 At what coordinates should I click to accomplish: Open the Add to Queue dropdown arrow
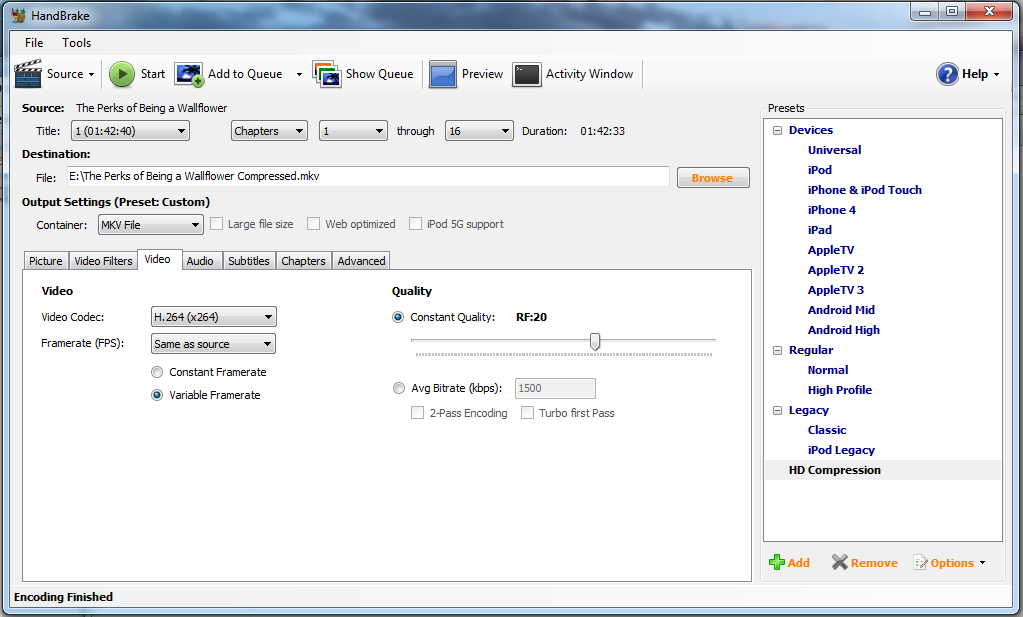coord(299,74)
